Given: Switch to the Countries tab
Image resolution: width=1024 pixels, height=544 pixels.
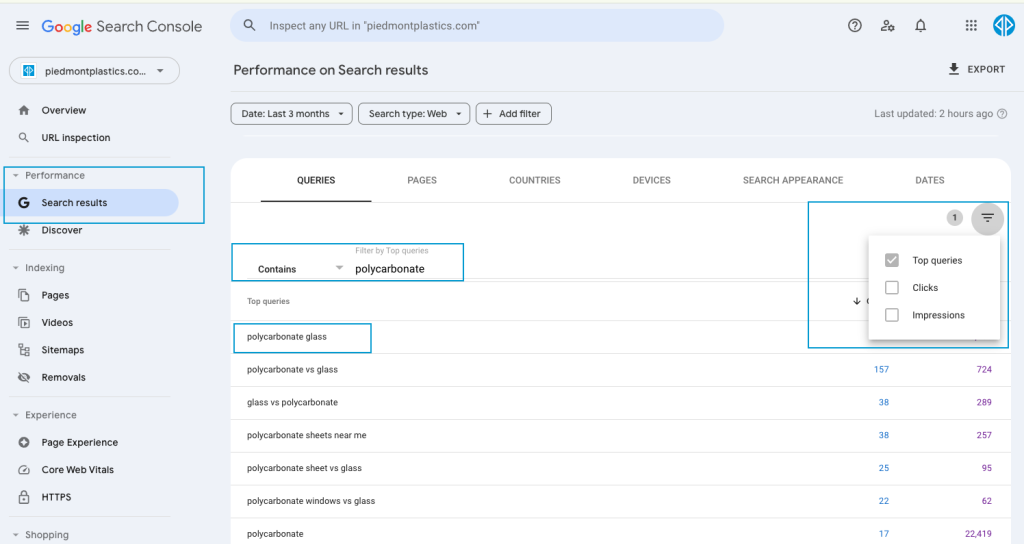Looking at the screenshot, I should 535,180.
